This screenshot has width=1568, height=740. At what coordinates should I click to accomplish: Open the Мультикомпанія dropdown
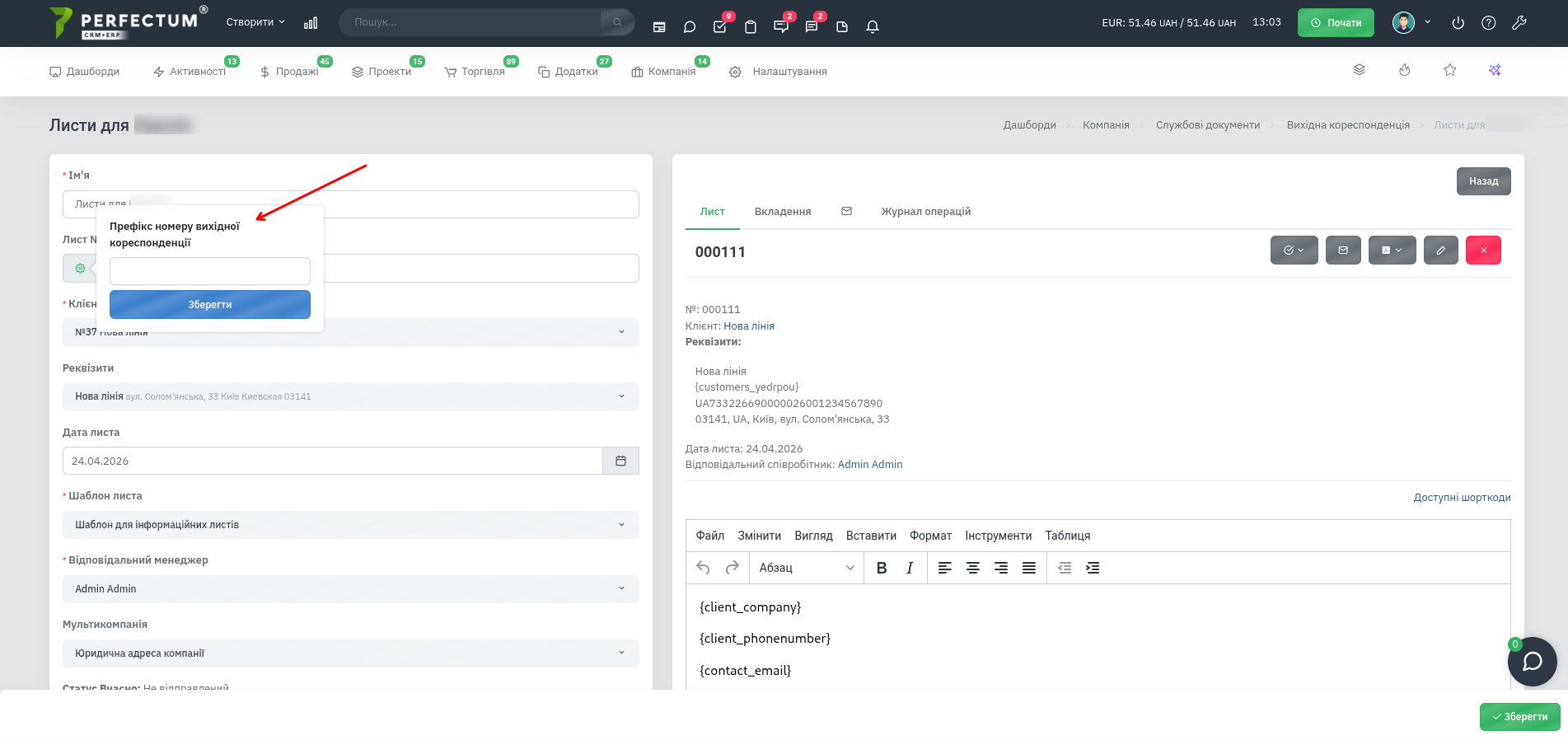[351, 653]
